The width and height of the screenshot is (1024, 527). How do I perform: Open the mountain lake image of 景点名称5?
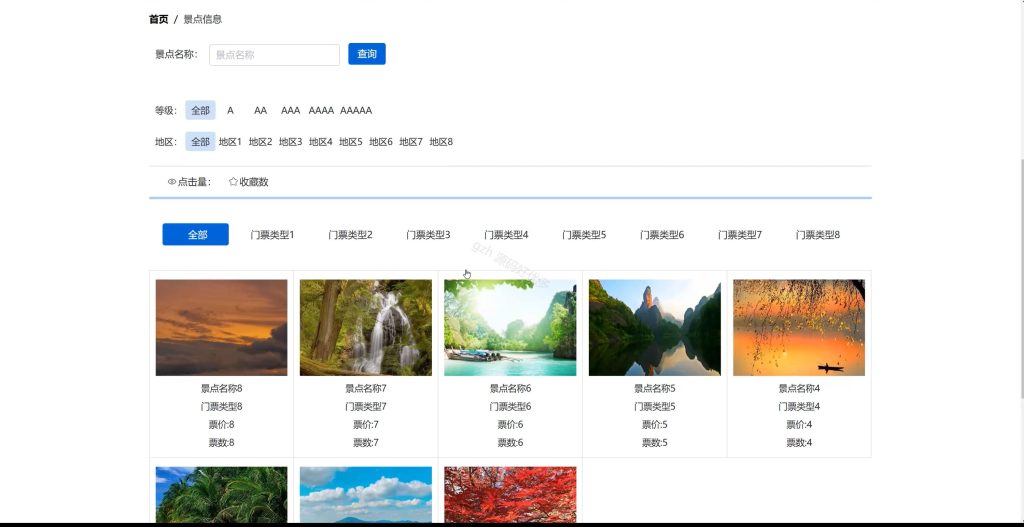point(654,328)
